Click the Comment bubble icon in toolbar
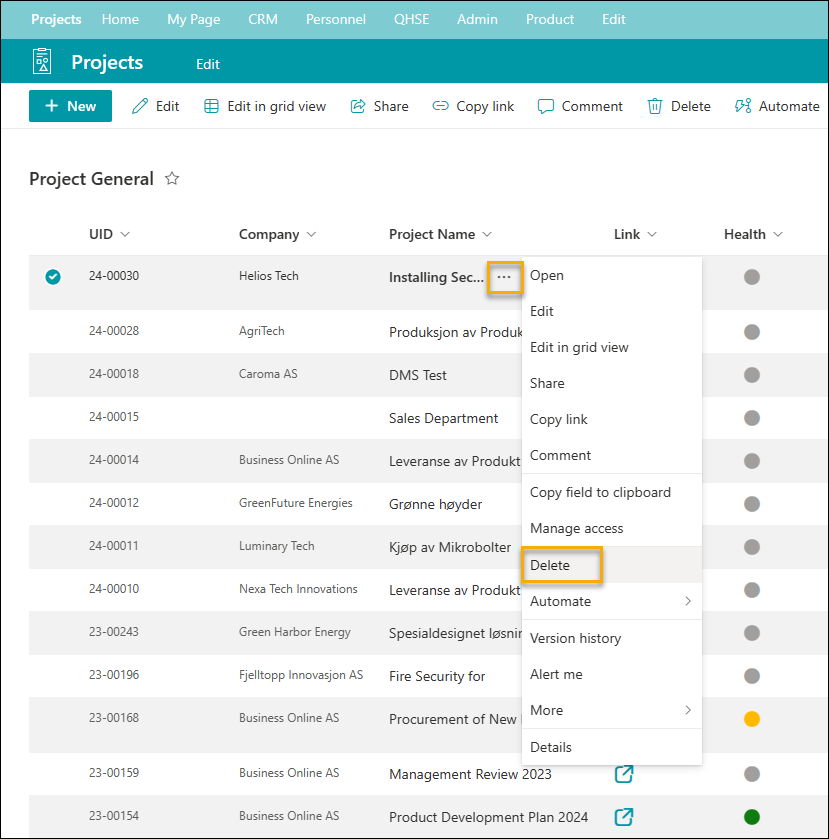Screen dimensions: 829x839 click(545, 106)
